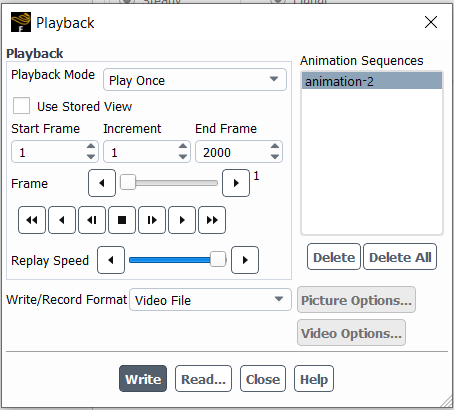The width and height of the screenshot is (454, 410).
Task: Step forward one frame
Action: coord(152,220)
